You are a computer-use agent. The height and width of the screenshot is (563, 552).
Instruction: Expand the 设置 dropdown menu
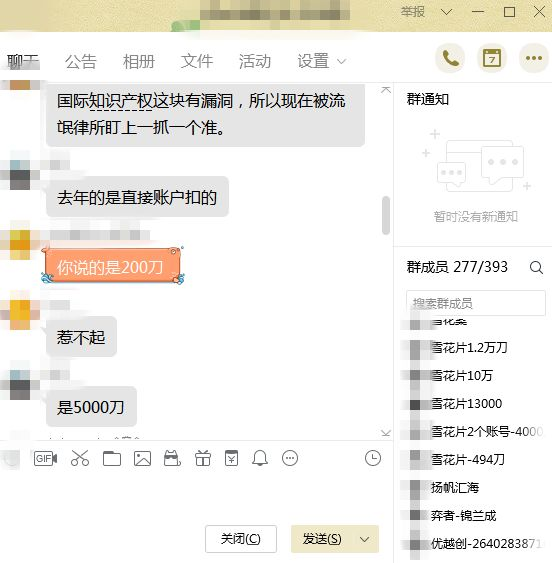pos(321,61)
